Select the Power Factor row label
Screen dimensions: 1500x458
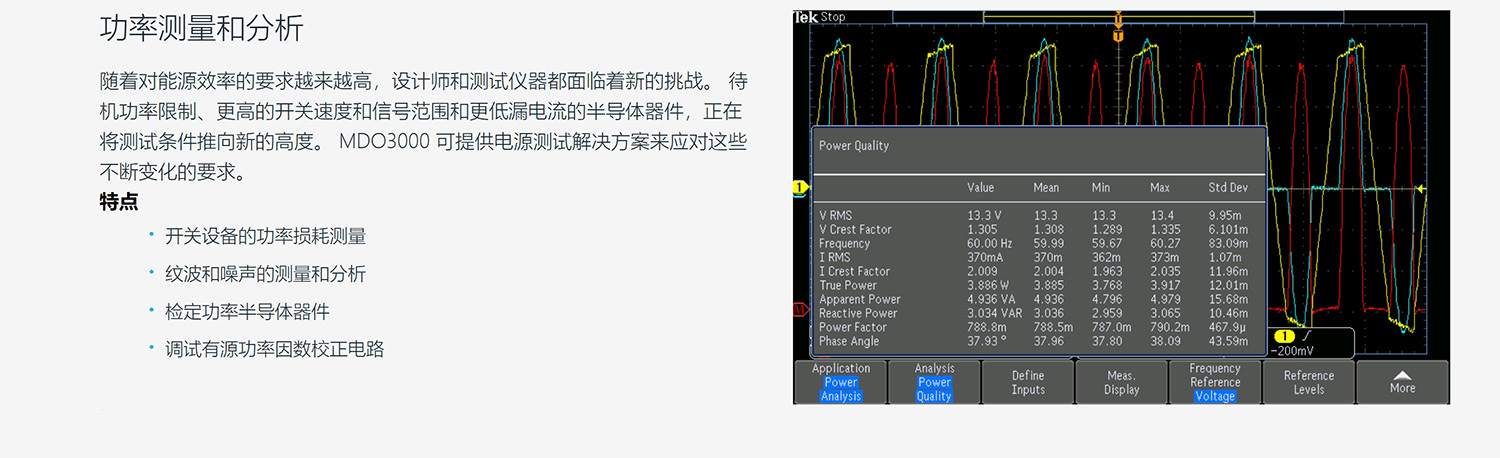point(853,328)
